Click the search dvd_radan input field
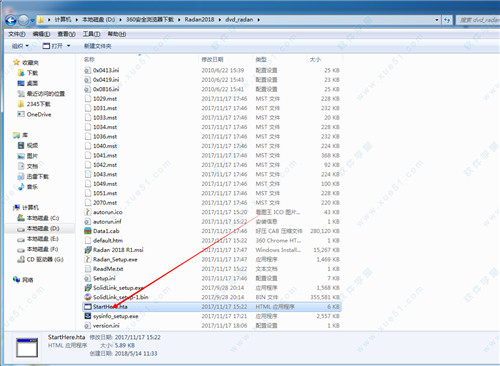This screenshot has height=366, width=500. pyautogui.click(x=478, y=20)
